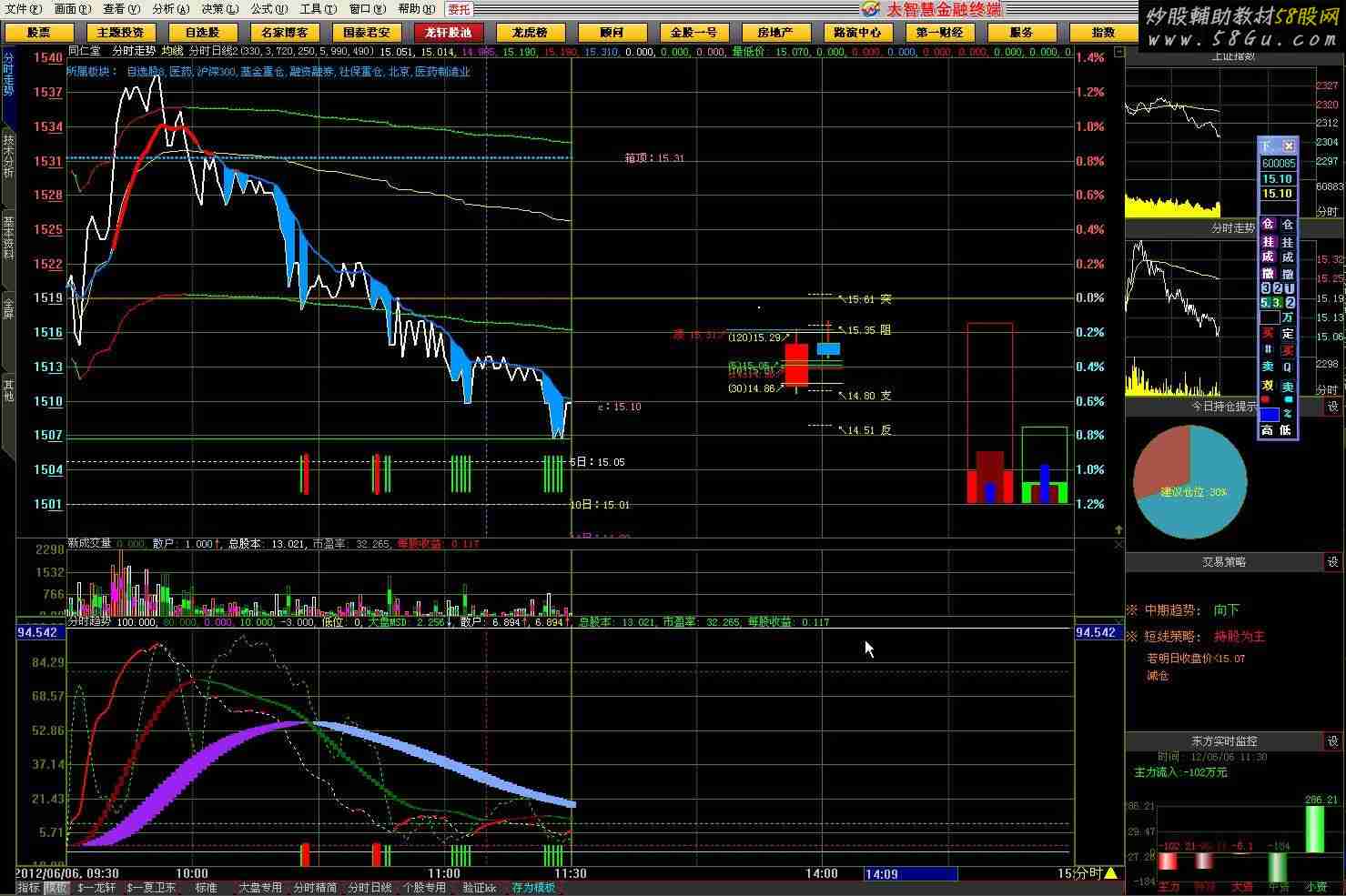
Task: Click the yellow triangle icon next to 分时
Action: click(1110, 873)
